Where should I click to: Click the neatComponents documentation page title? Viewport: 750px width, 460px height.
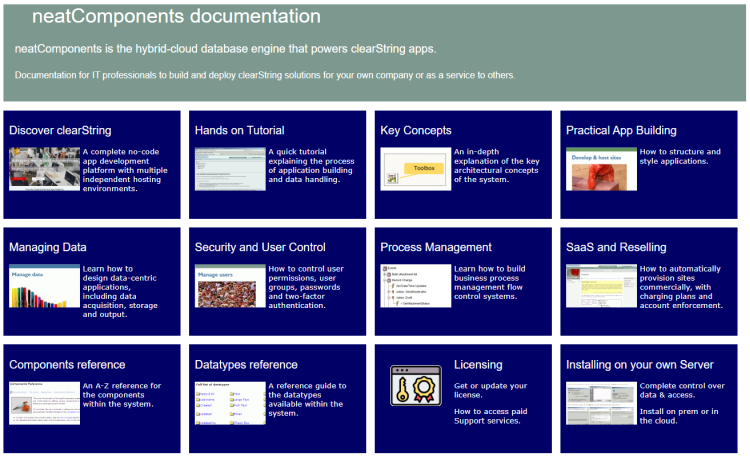176,17
